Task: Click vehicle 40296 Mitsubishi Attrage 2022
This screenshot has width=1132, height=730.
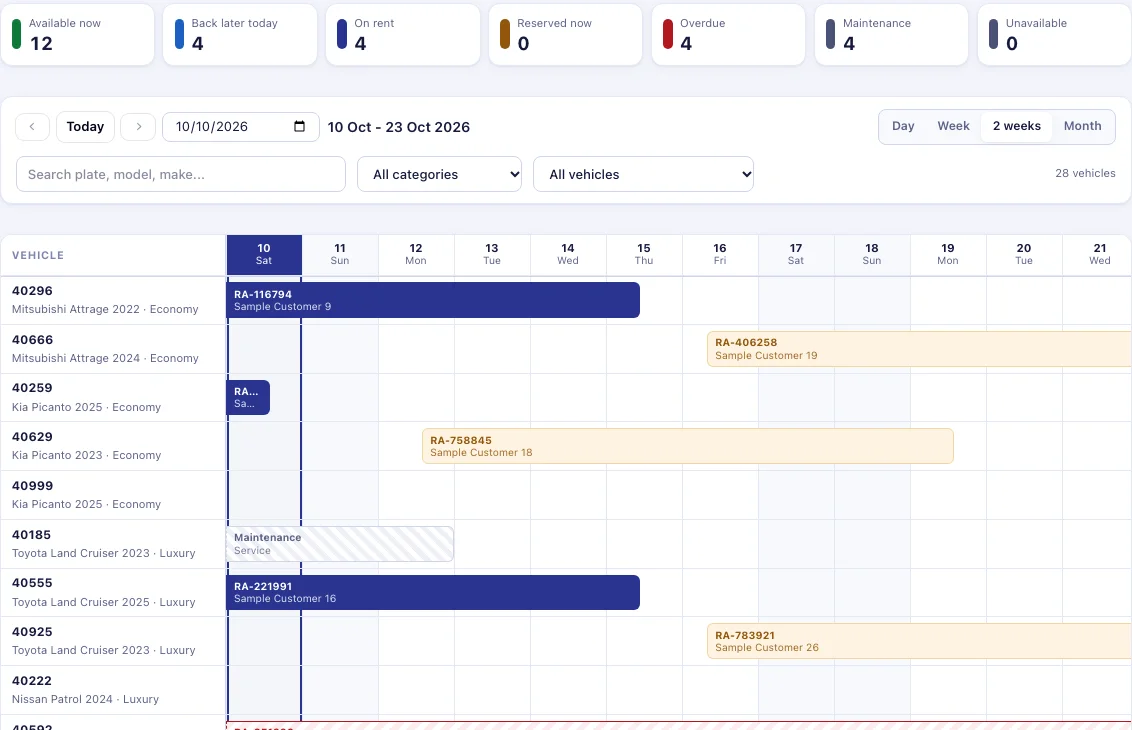Action: pyautogui.click(x=113, y=300)
